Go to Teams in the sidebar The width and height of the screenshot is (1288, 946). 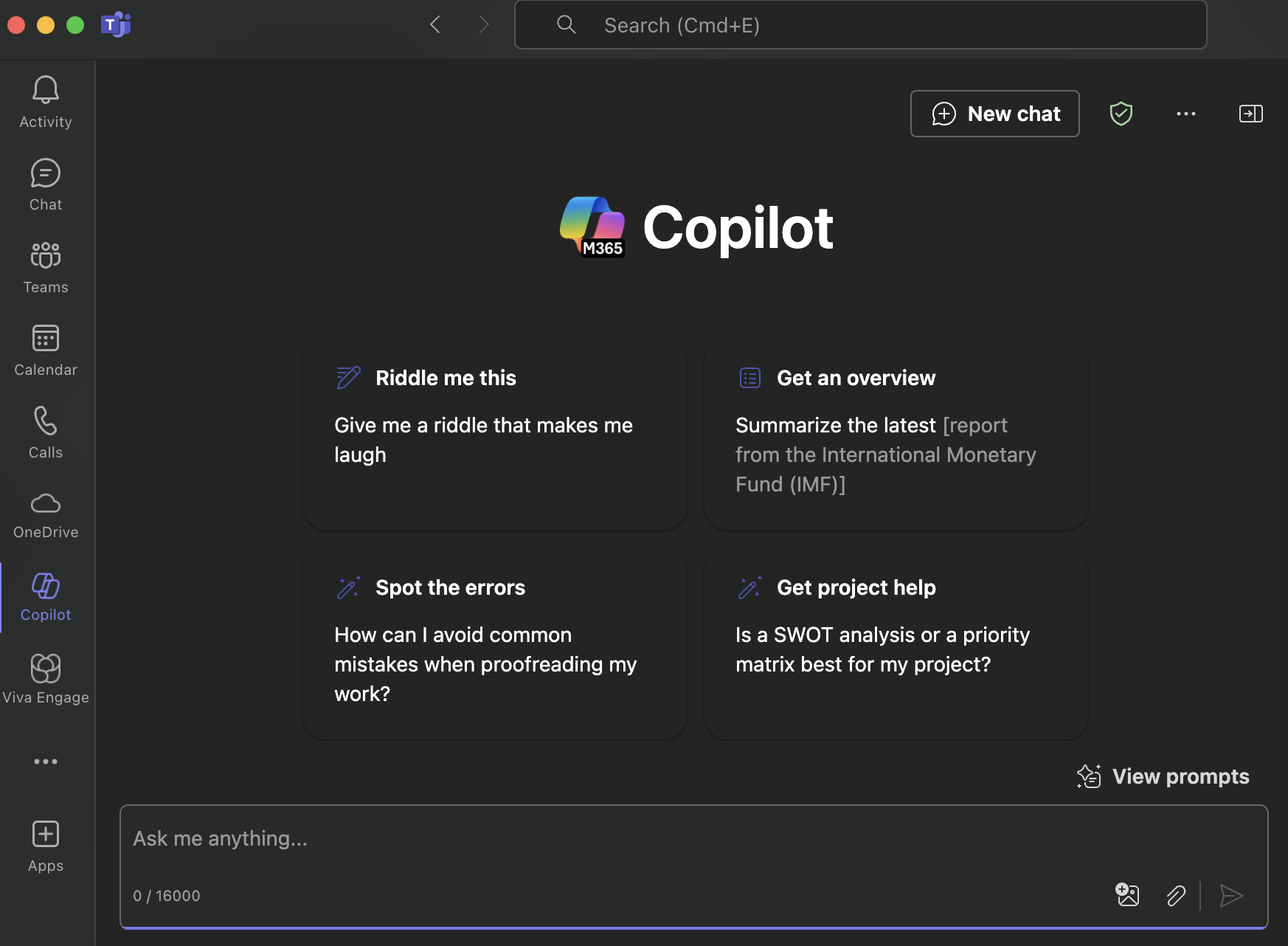(46, 268)
